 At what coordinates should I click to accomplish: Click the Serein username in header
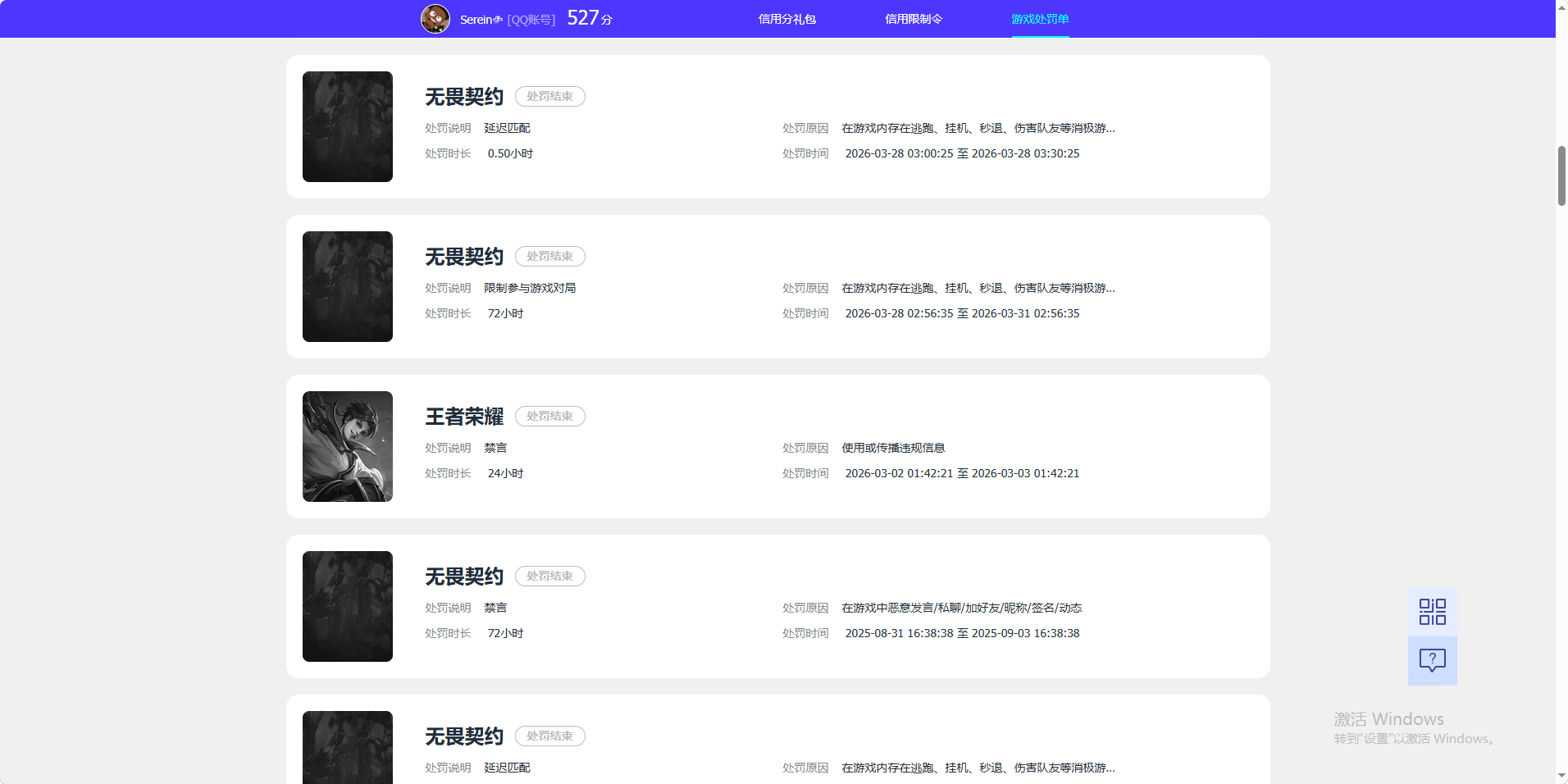click(481, 20)
